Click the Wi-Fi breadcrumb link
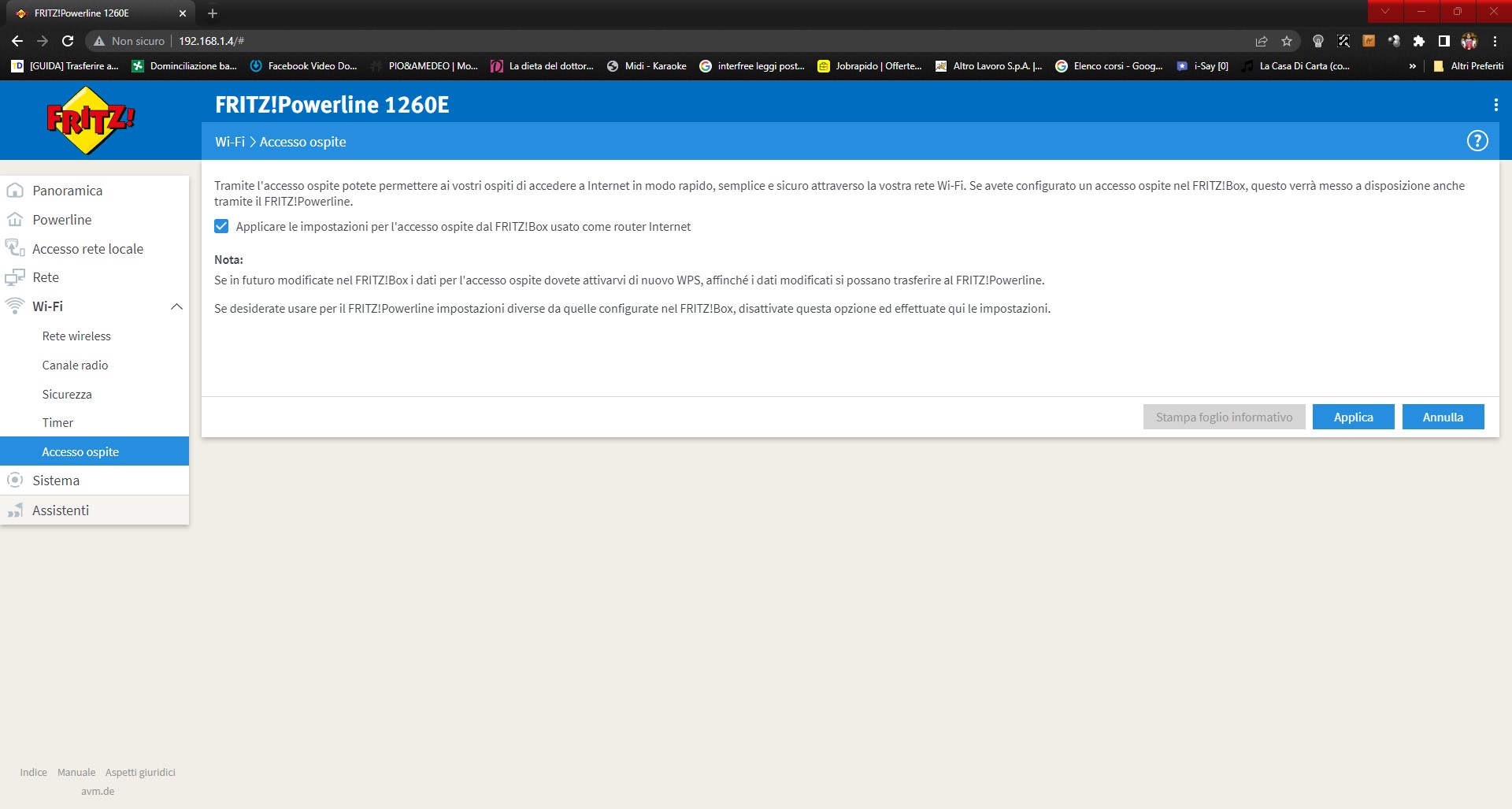This screenshot has width=1512, height=809. (230, 142)
